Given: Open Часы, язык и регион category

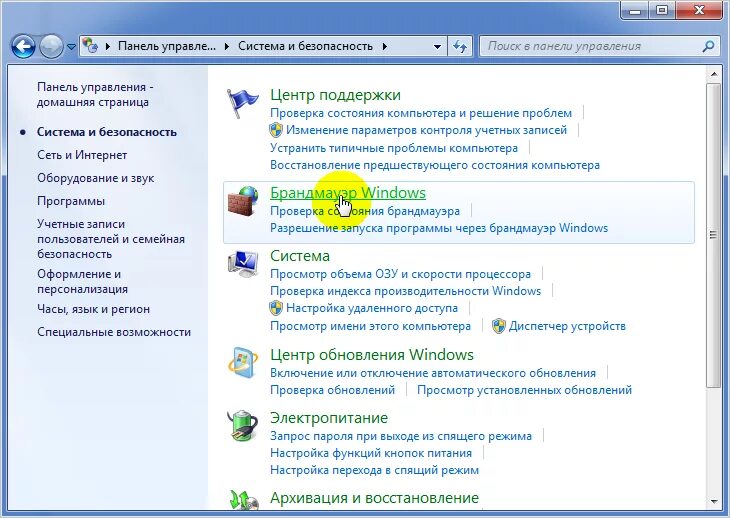Looking at the screenshot, I should pyautogui.click(x=93, y=309).
